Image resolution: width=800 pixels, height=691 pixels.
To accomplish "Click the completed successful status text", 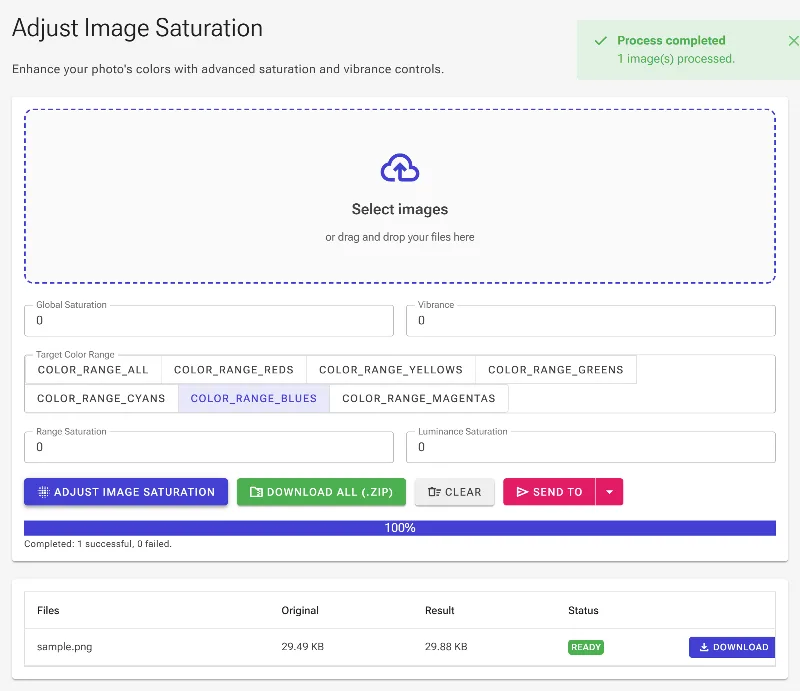I will tap(98, 544).
